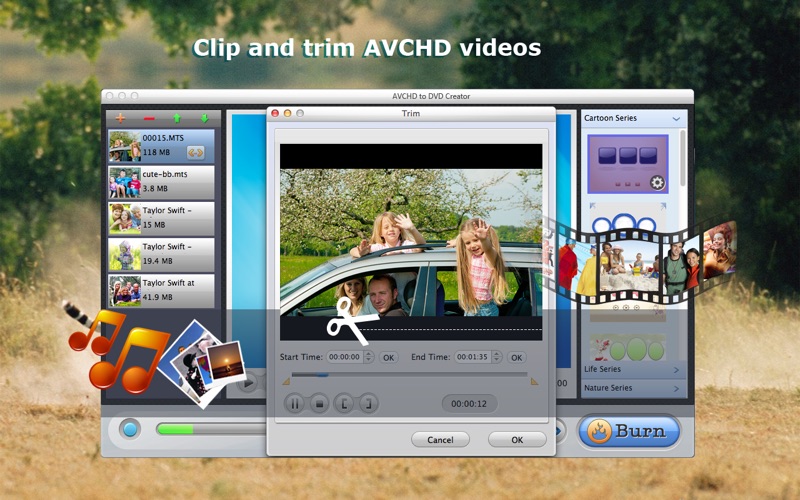Open trim tool on the 00015.MTS row
Image resolution: width=800 pixels, height=500 pixels.
195,152
